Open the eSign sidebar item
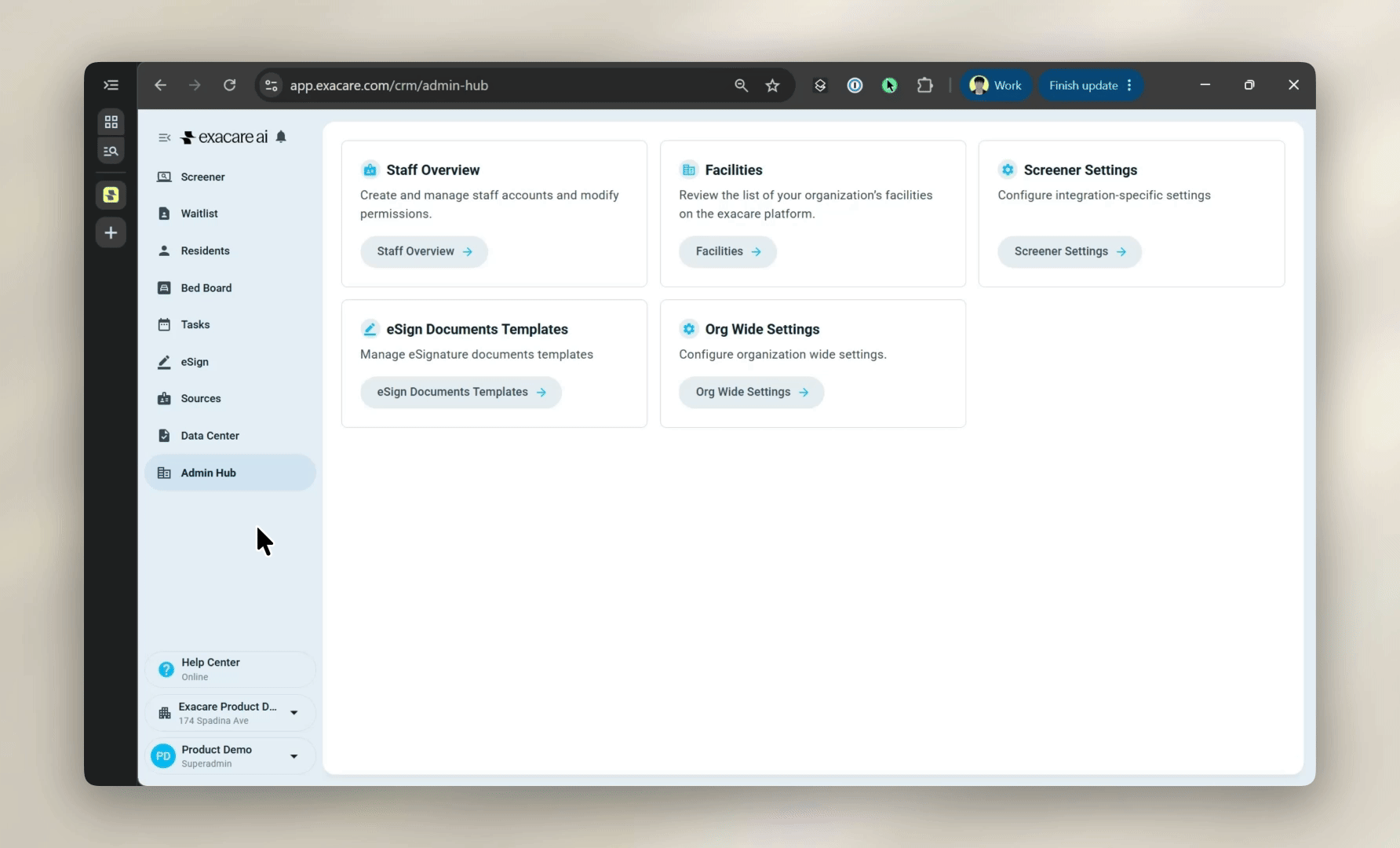 pyautogui.click(x=230, y=362)
